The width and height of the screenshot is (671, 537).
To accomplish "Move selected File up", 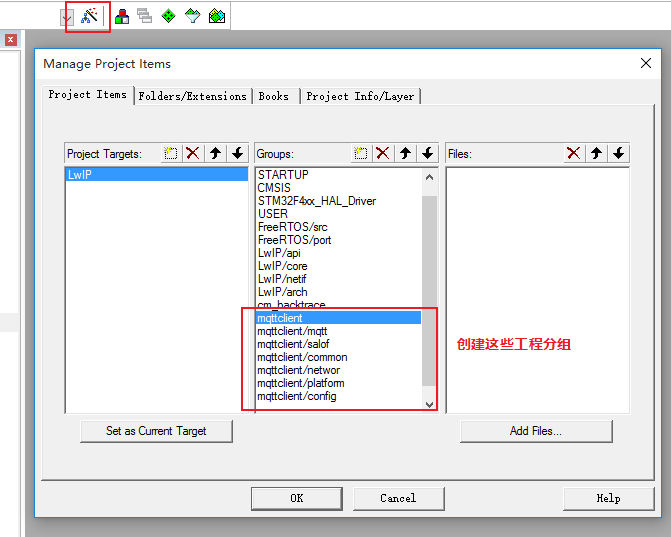I will (596, 153).
